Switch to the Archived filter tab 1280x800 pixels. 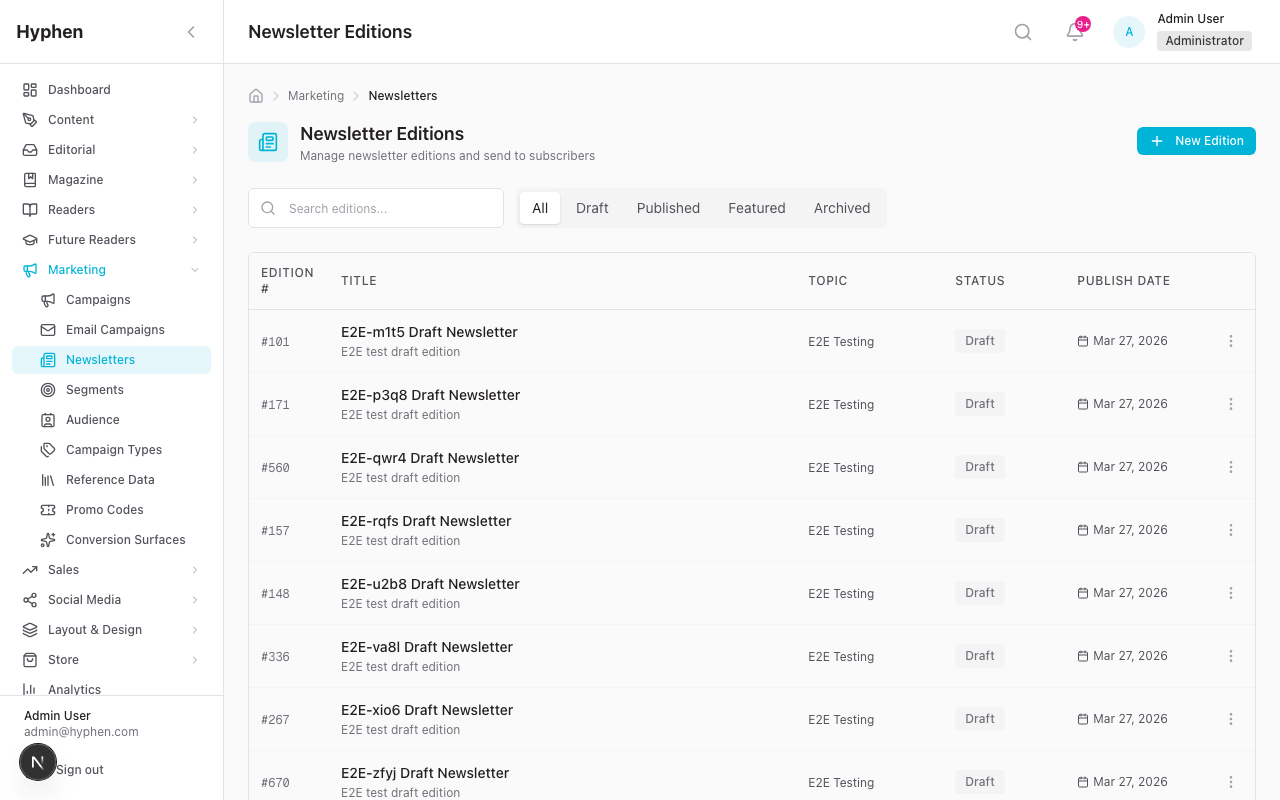click(x=841, y=208)
